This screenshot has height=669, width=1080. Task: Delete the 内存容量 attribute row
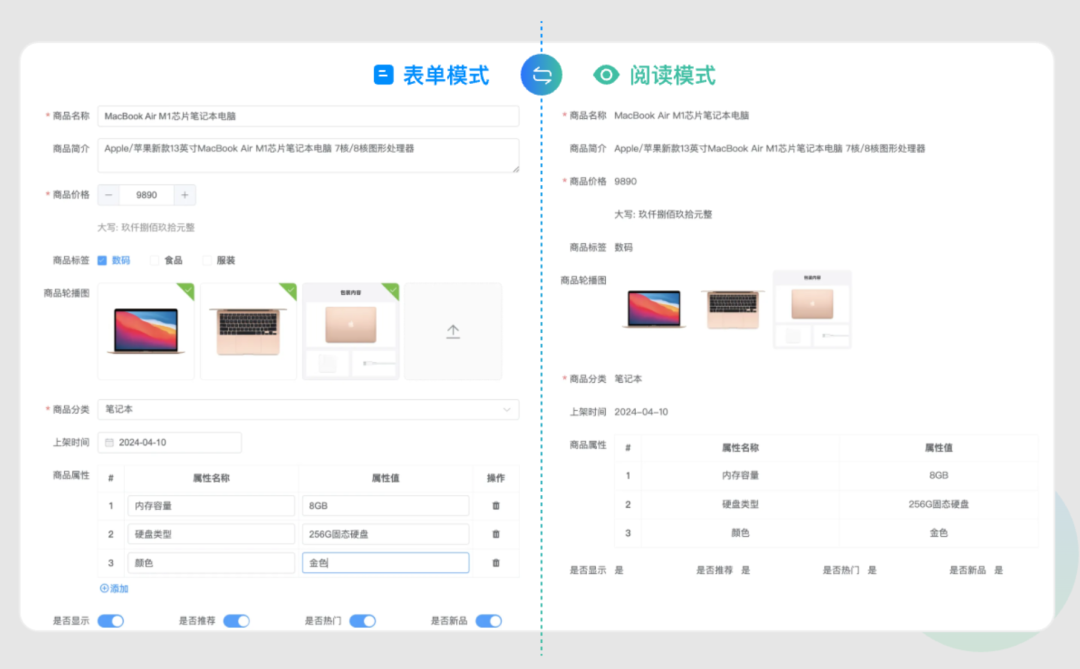point(496,506)
